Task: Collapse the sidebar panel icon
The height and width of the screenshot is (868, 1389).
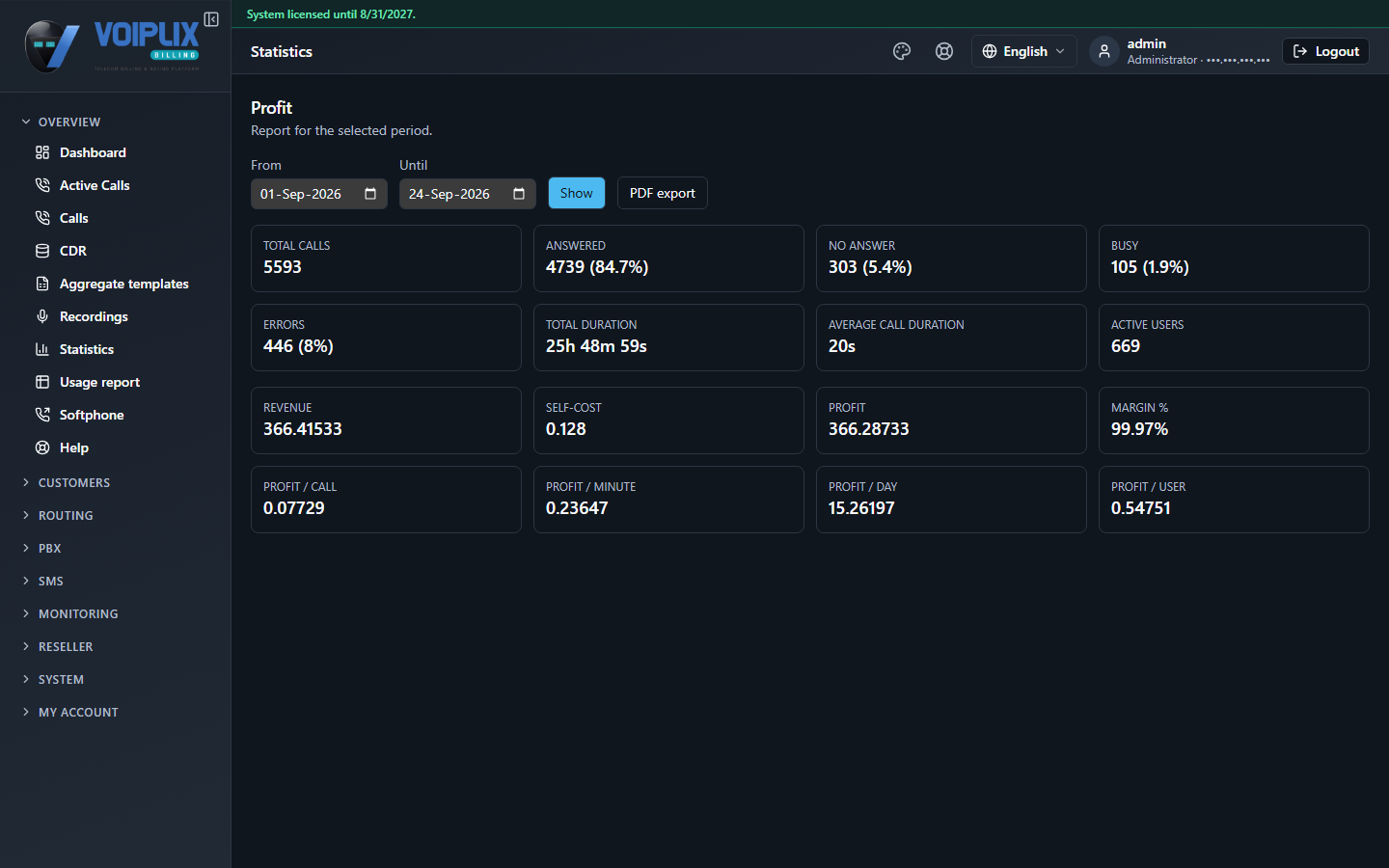Action: pos(211,19)
